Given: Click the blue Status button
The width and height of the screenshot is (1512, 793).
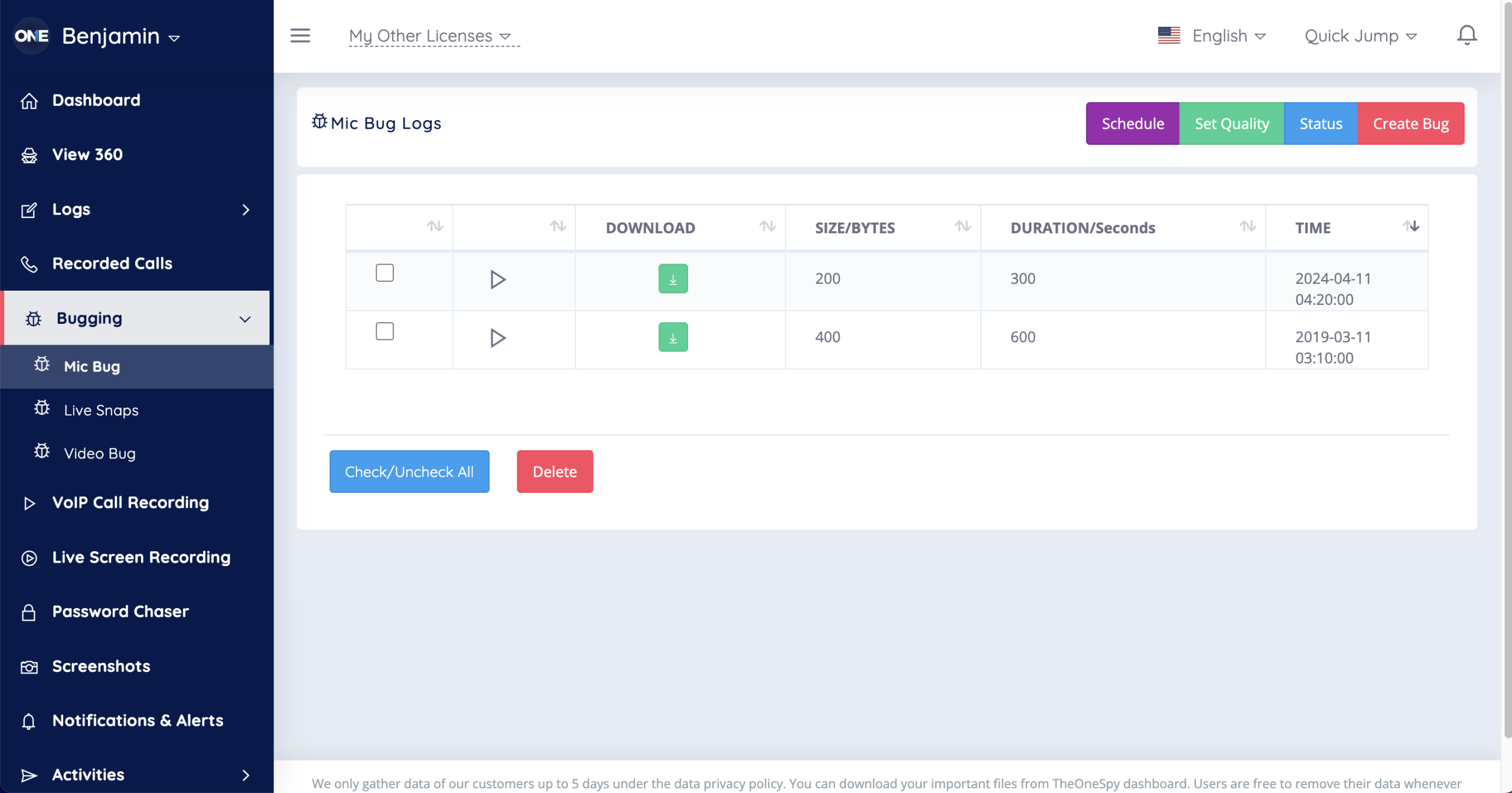Looking at the screenshot, I should (x=1321, y=123).
